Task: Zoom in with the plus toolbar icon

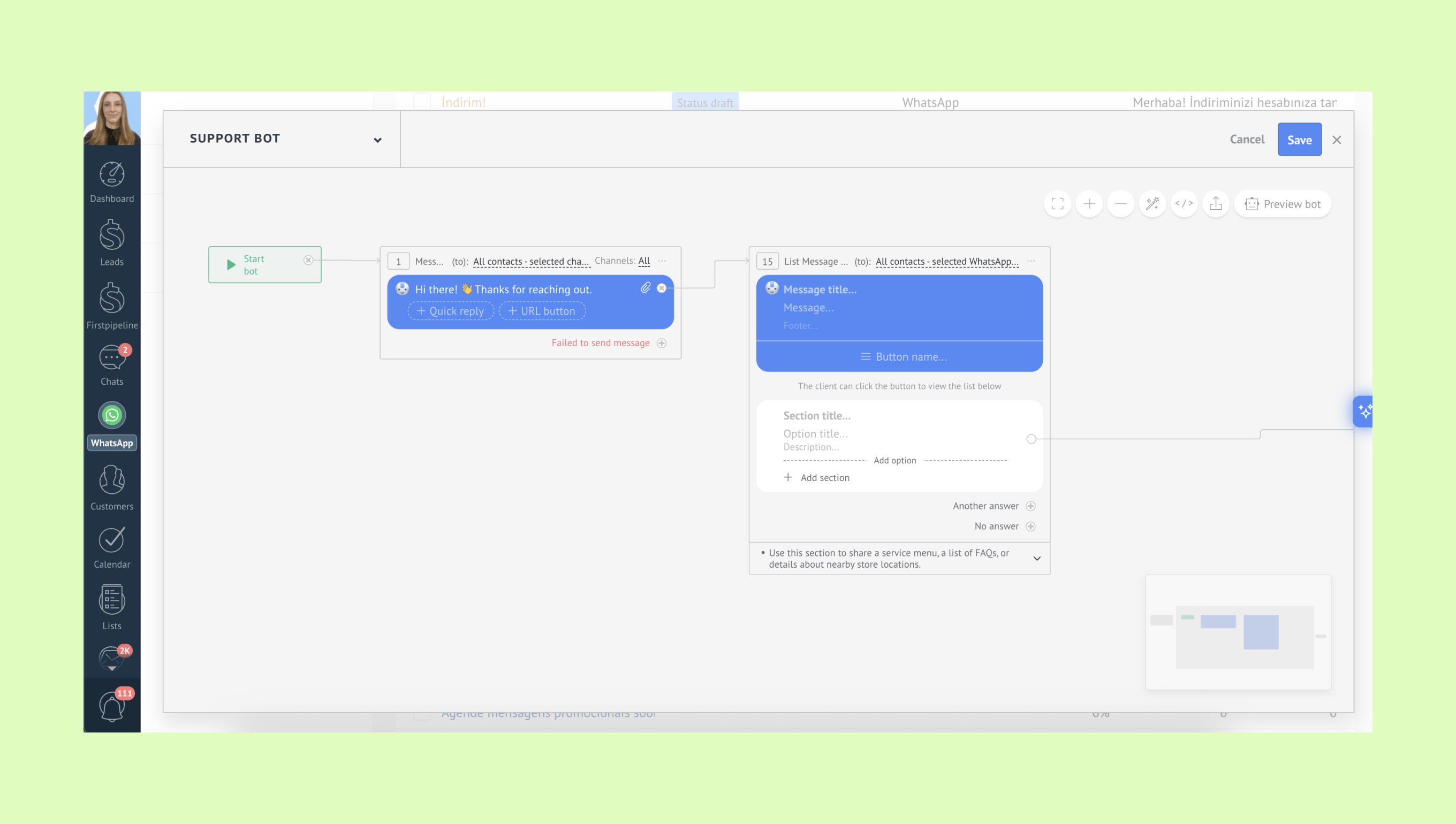Action: pos(1089,204)
